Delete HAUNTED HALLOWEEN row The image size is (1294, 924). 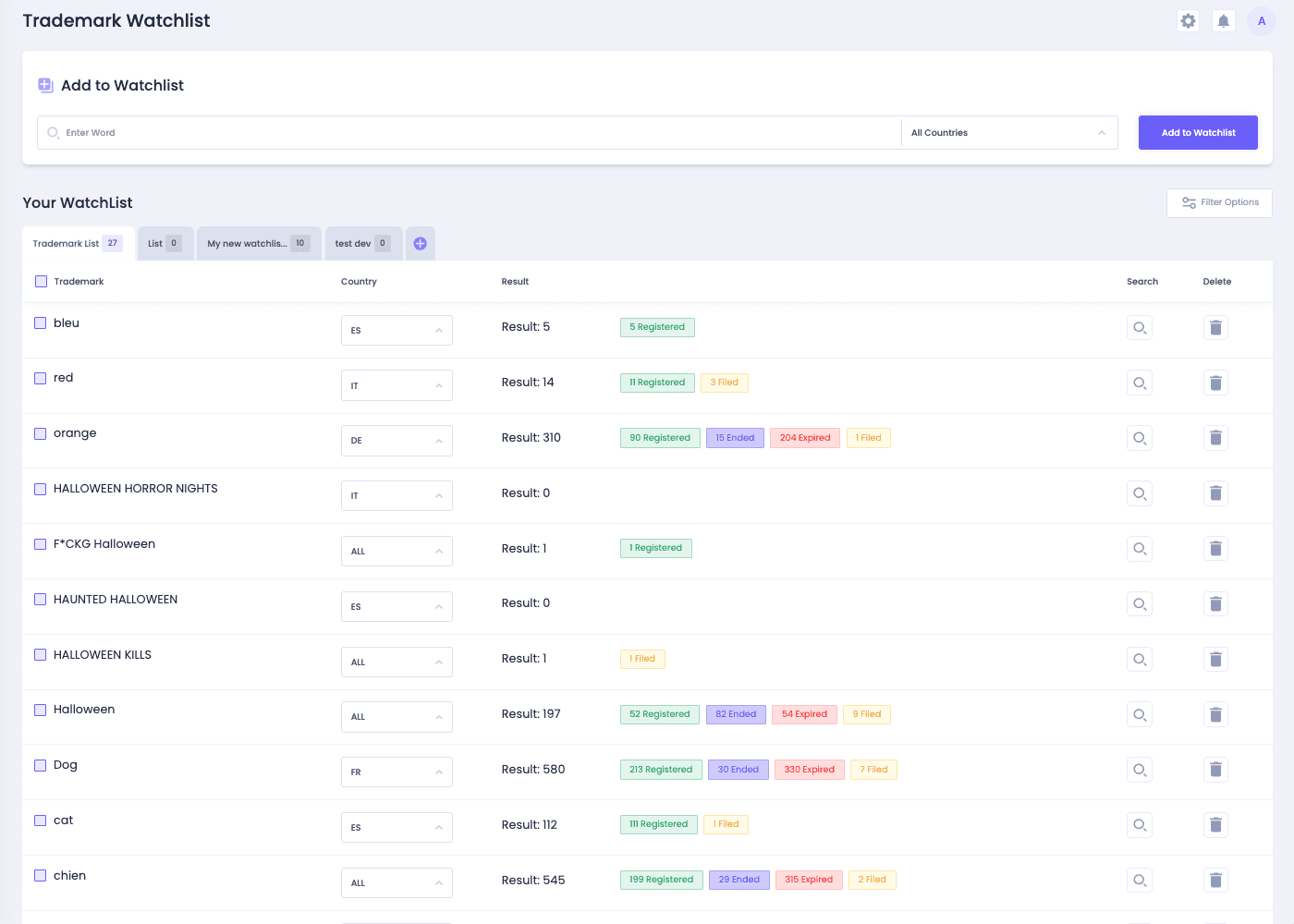point(1215,604)
